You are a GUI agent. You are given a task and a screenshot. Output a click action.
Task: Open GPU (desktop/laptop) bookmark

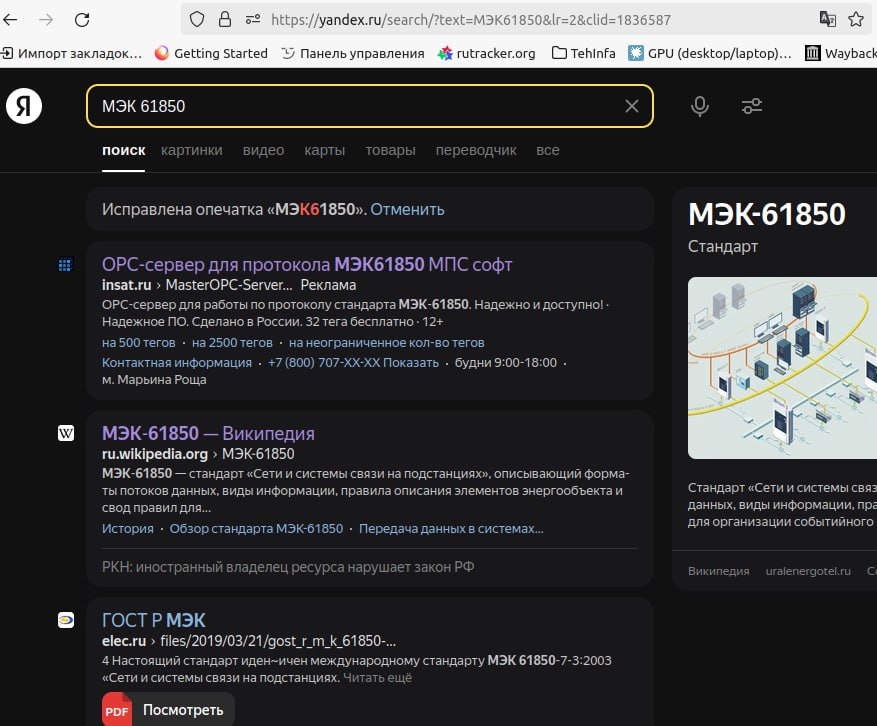(x=710, y=53)
